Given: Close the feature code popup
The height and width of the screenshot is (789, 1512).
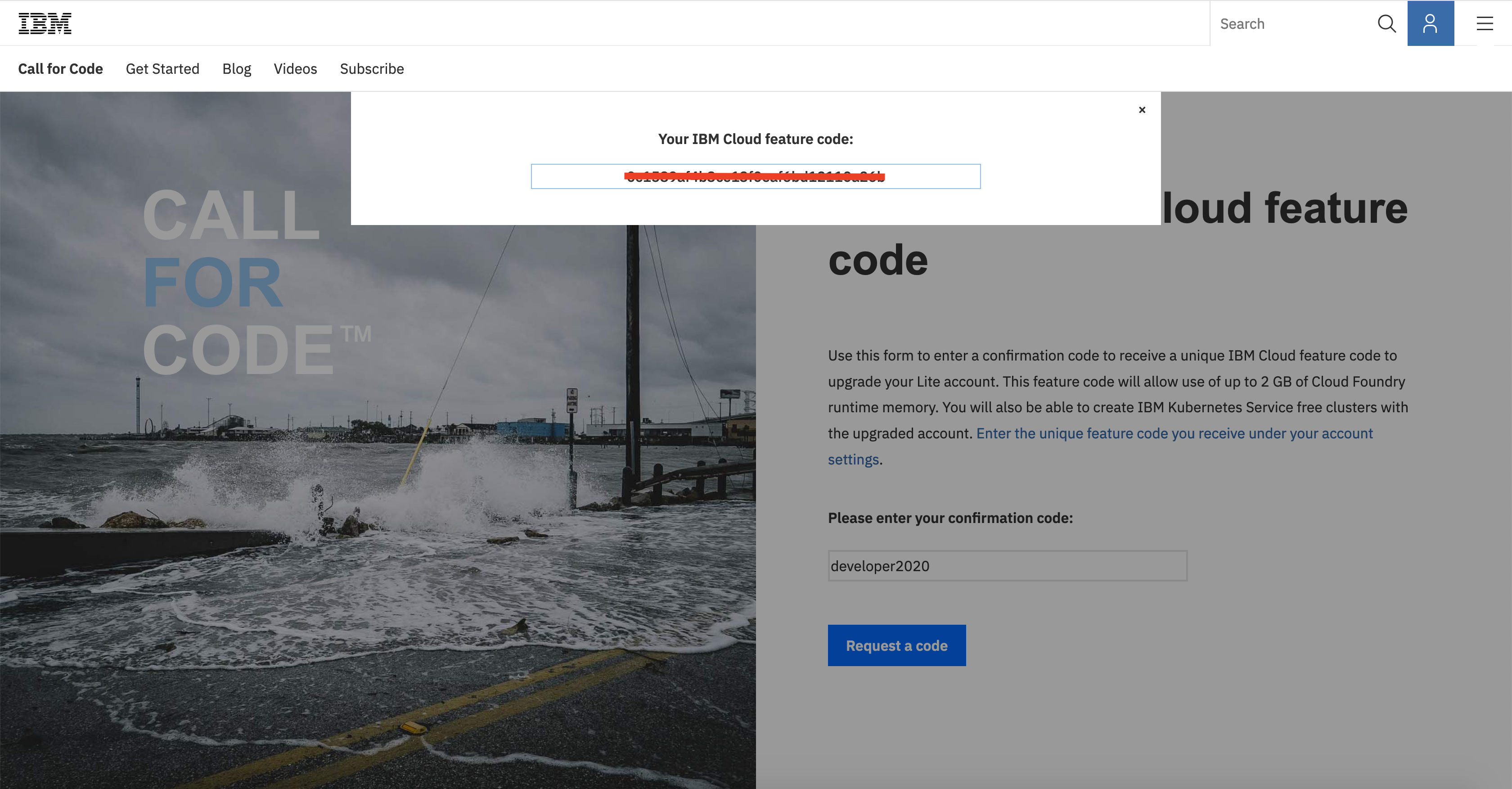Looking at the screenshot, I should tap(1142, 110).
